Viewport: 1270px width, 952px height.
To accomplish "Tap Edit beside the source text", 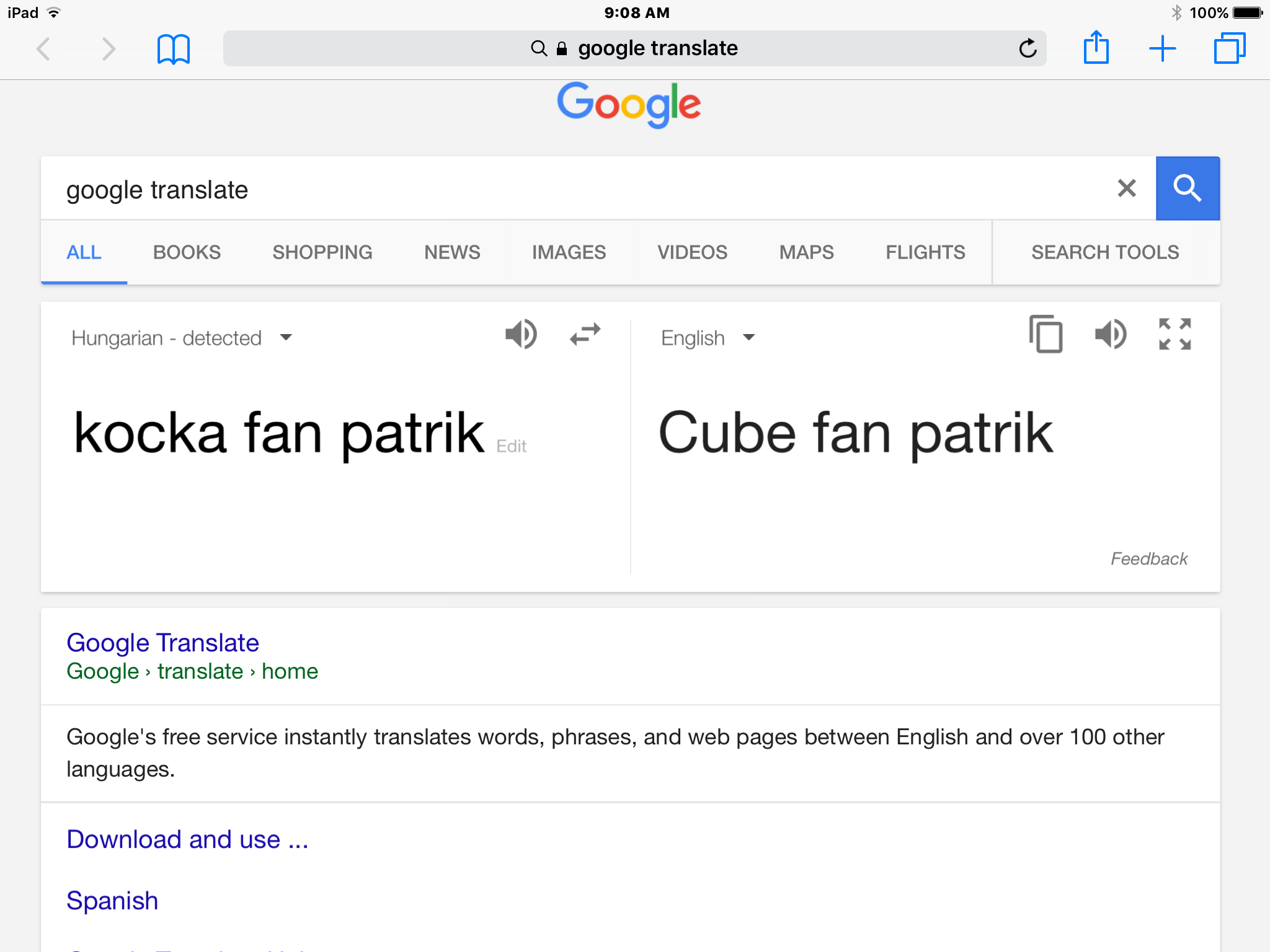I will pos(511,446).
